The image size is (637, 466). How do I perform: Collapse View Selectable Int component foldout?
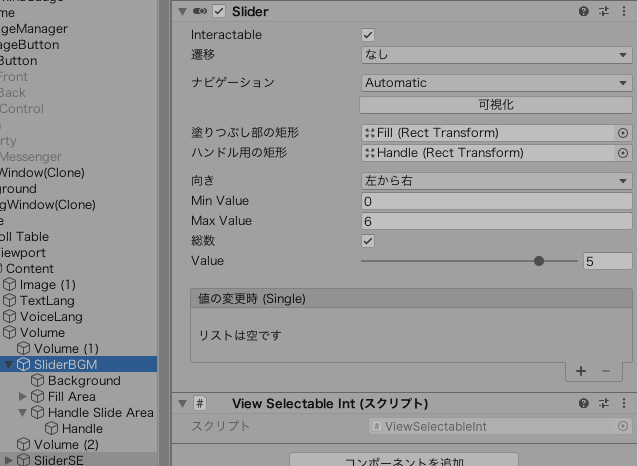click(182, 403)
